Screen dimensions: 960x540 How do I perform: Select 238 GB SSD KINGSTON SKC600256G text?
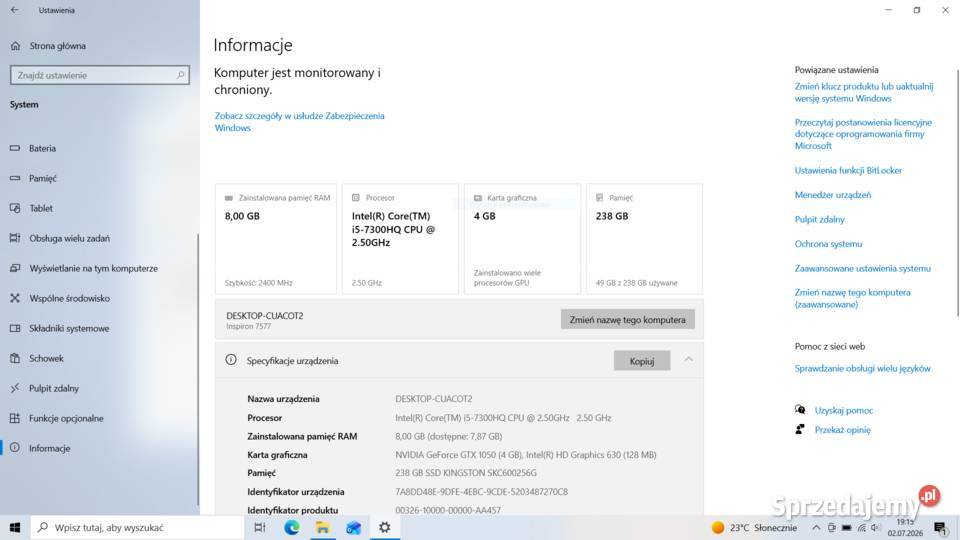[x=466, y=473]
